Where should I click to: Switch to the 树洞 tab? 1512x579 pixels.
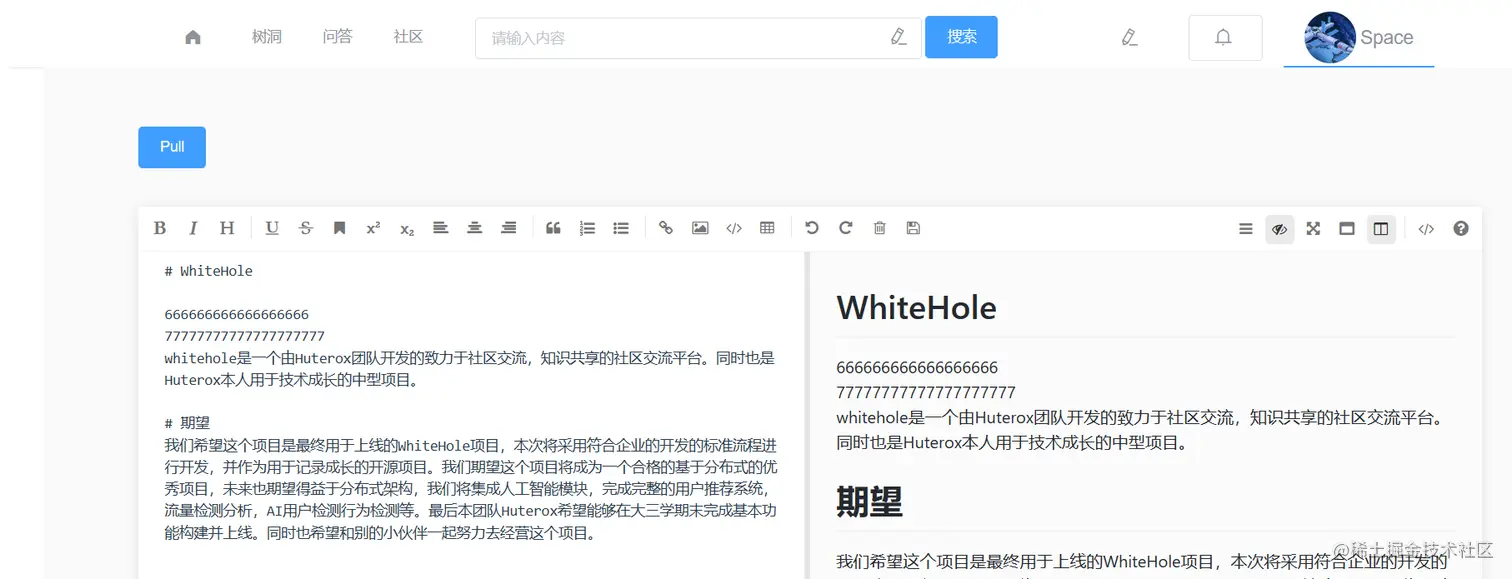tap(267, 37)
